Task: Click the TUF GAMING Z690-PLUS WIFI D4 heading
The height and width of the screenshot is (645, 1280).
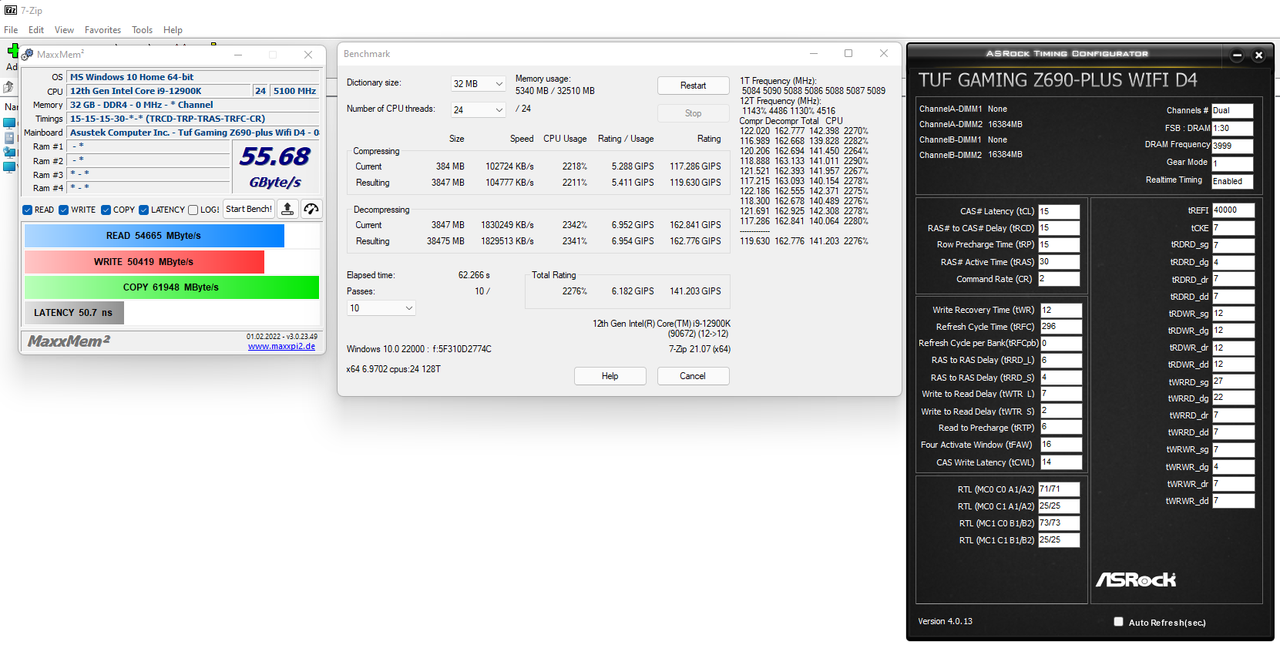Action: (x=1057, y=80)
